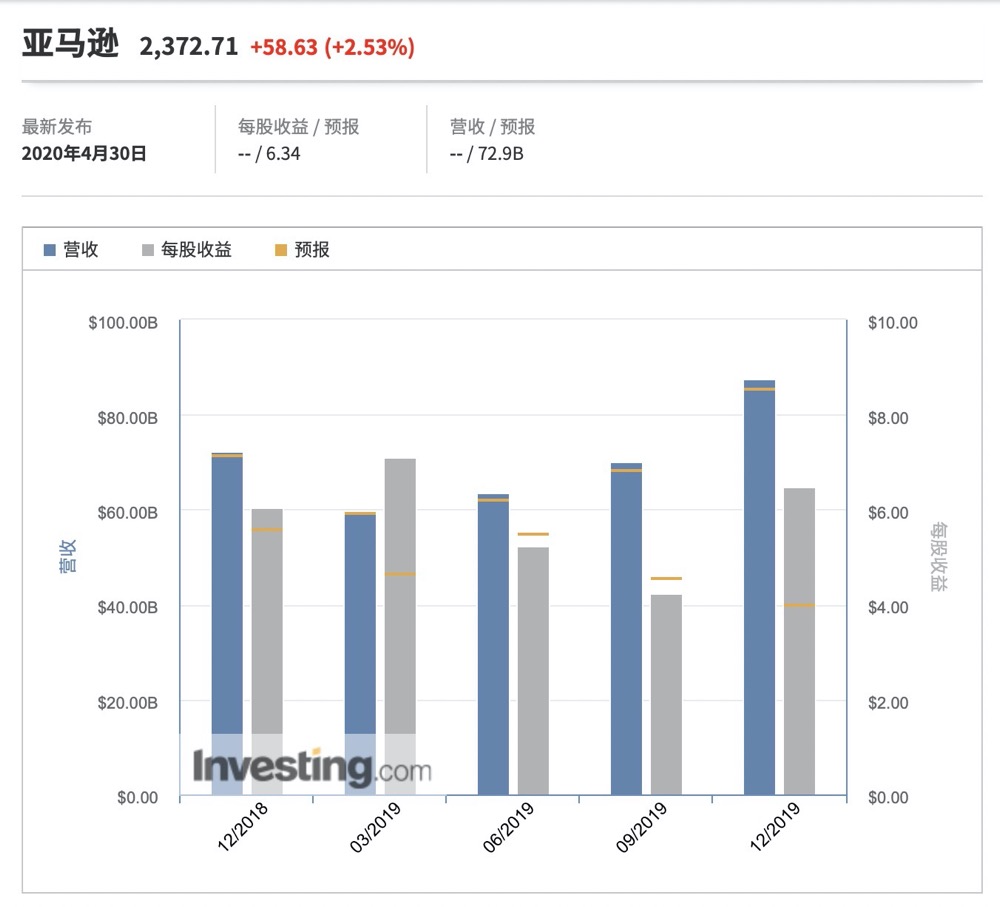
Task: Click the gray 每股收益 legend color square
Action: pyautogui.click(x=147, y=250)
